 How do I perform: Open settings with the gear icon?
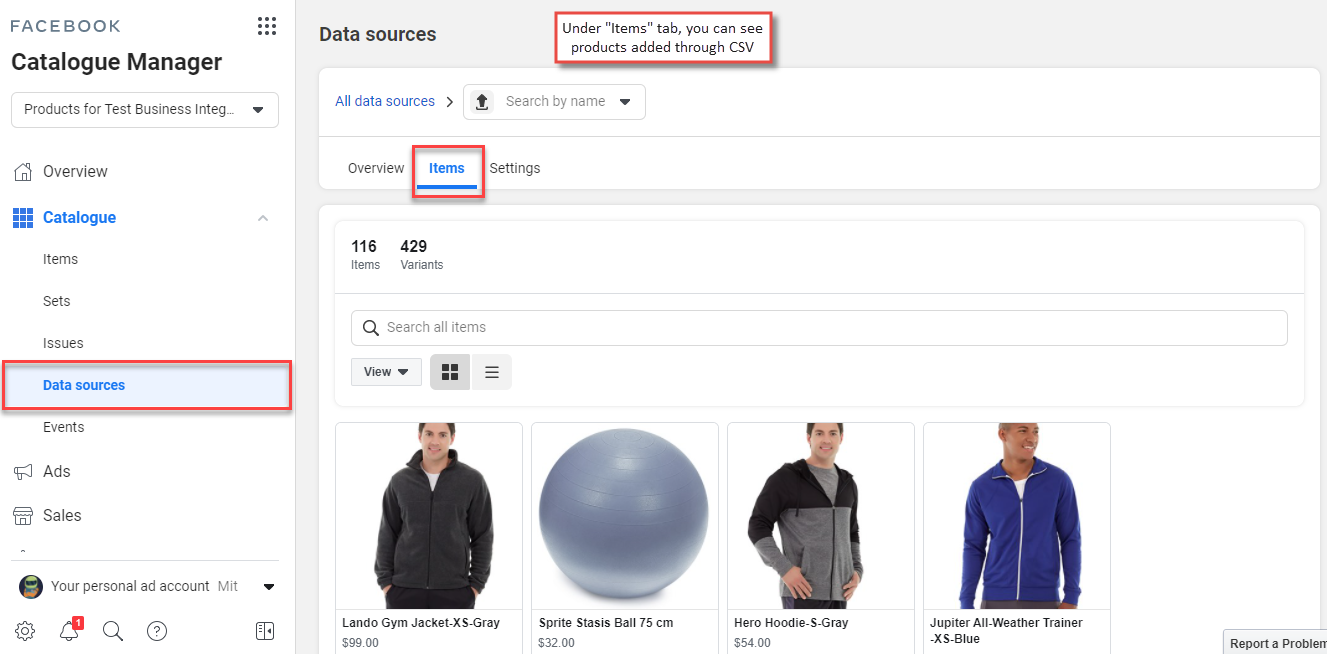tap(25, 630)
